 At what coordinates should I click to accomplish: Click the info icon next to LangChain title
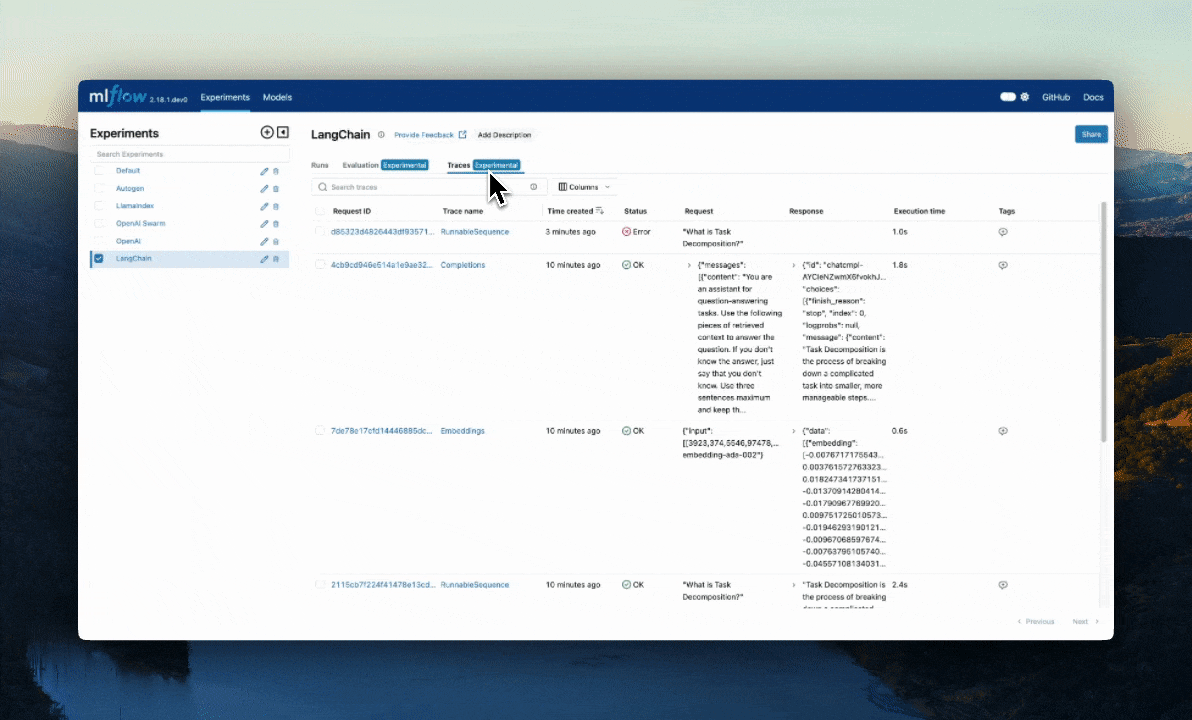coord(381,135)
